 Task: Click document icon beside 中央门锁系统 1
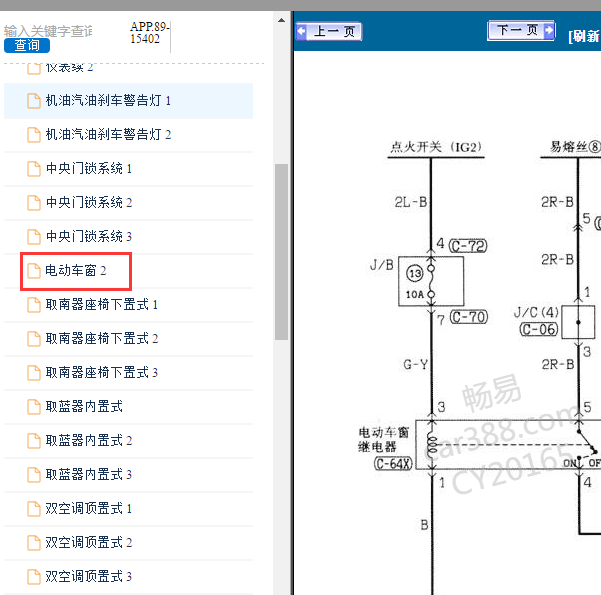click(34, 169)
